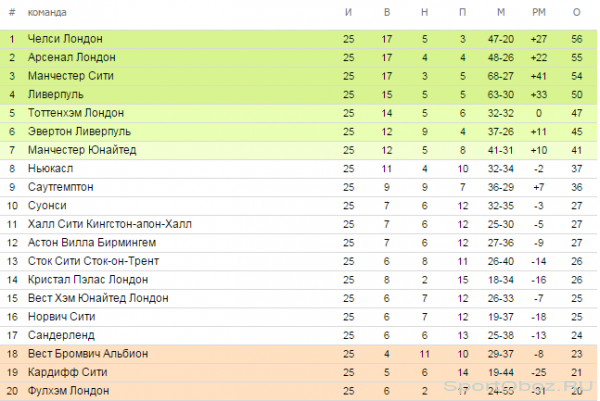Click the Суонси team name
Image resolution: width=600 pixels, height=401 pixels.
pos(47,205)
